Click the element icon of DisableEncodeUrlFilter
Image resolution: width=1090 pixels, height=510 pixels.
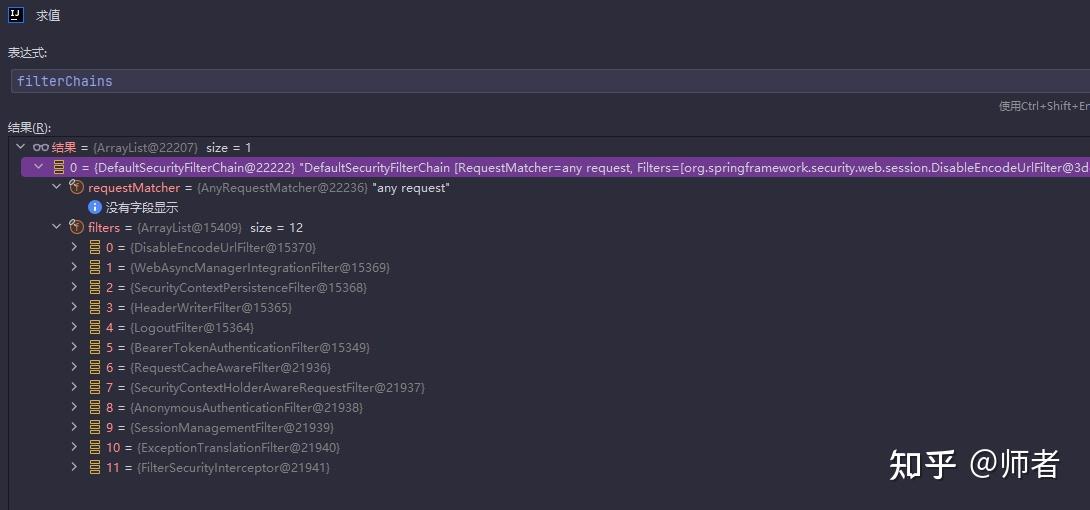tap(95, 247)
